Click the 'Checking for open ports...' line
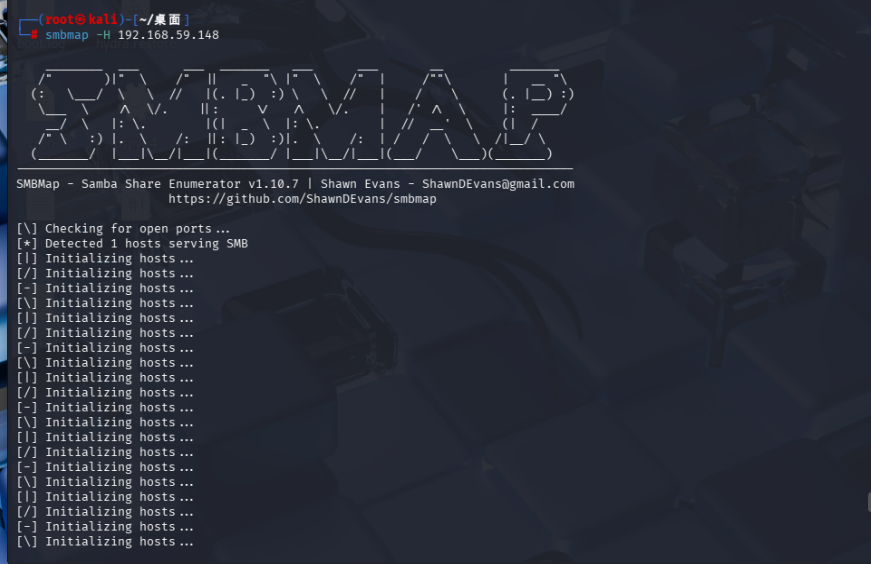The height and width of the screenshot is (564, 871). pyautogui.click(x=123, y=228)
